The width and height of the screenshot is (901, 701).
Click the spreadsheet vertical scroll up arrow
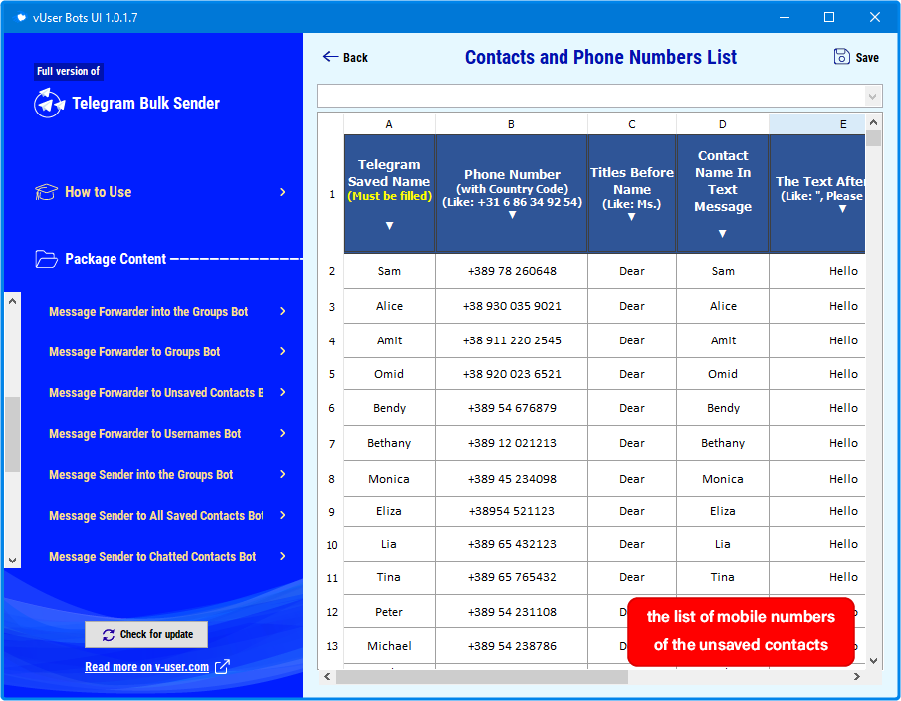click(873, 122)
